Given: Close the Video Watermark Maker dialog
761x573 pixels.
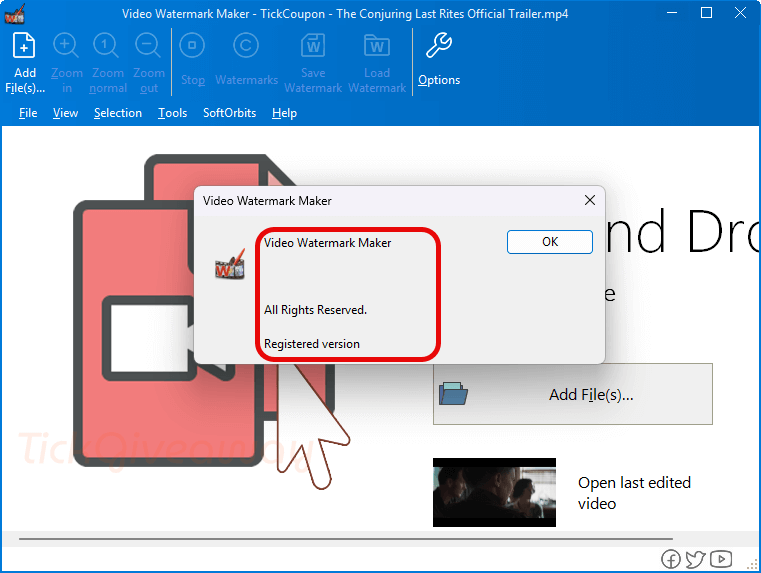Looking at the screenshot, I should coord(590,200).
